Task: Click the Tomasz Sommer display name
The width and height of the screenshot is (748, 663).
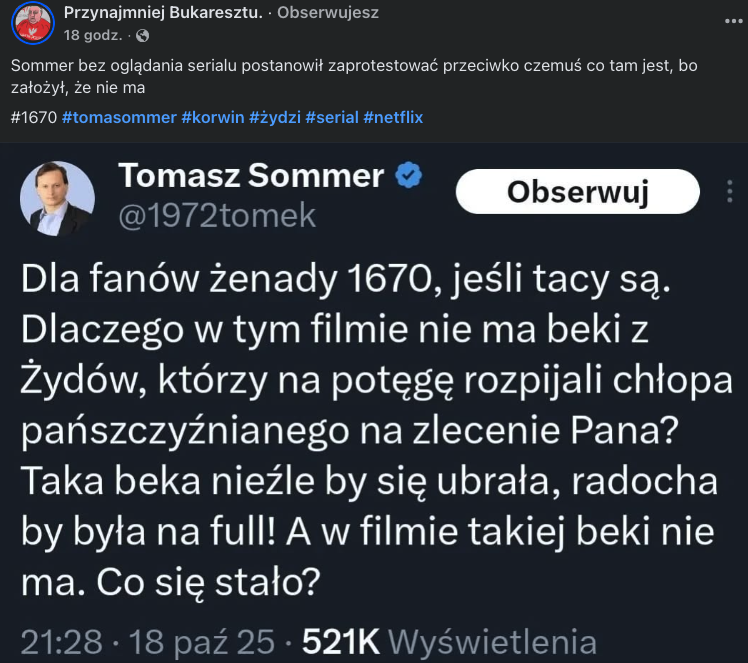Action: [x=251, y=175]
